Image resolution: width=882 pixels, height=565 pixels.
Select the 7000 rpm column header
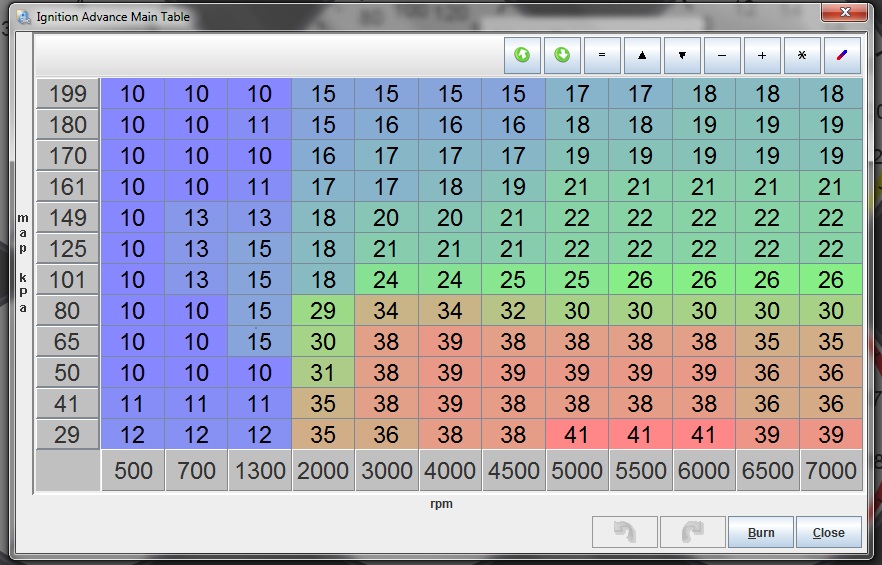831,470
